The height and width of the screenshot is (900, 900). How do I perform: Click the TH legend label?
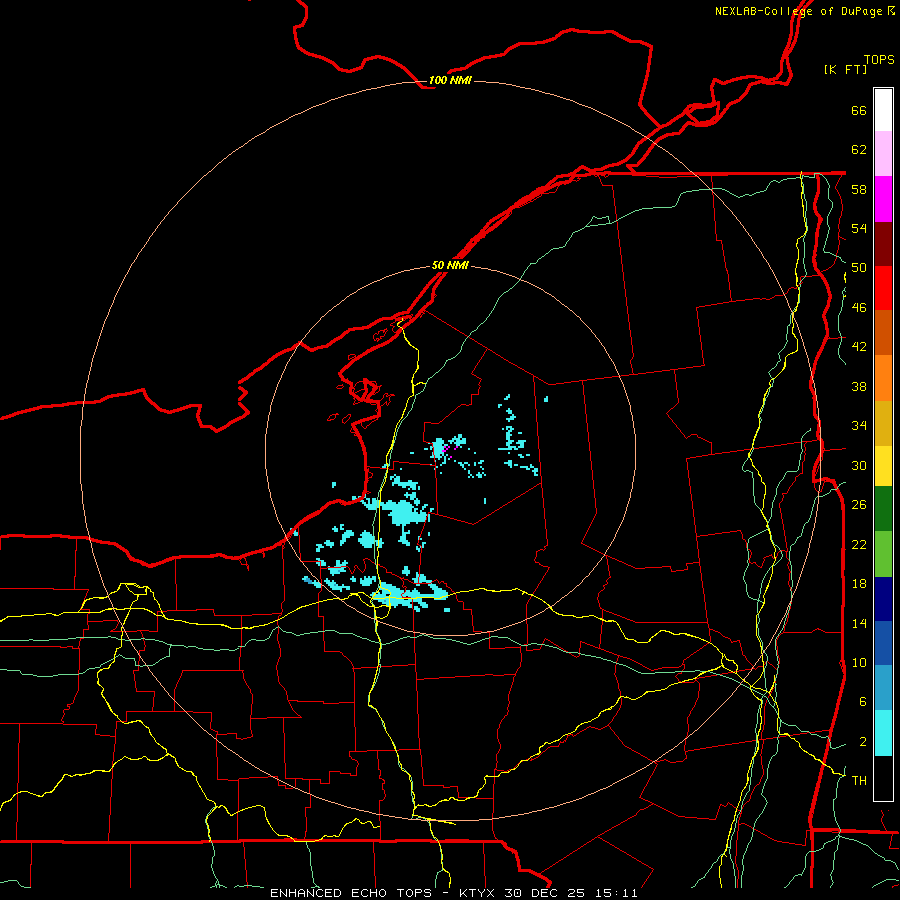(x=859, y=780)
